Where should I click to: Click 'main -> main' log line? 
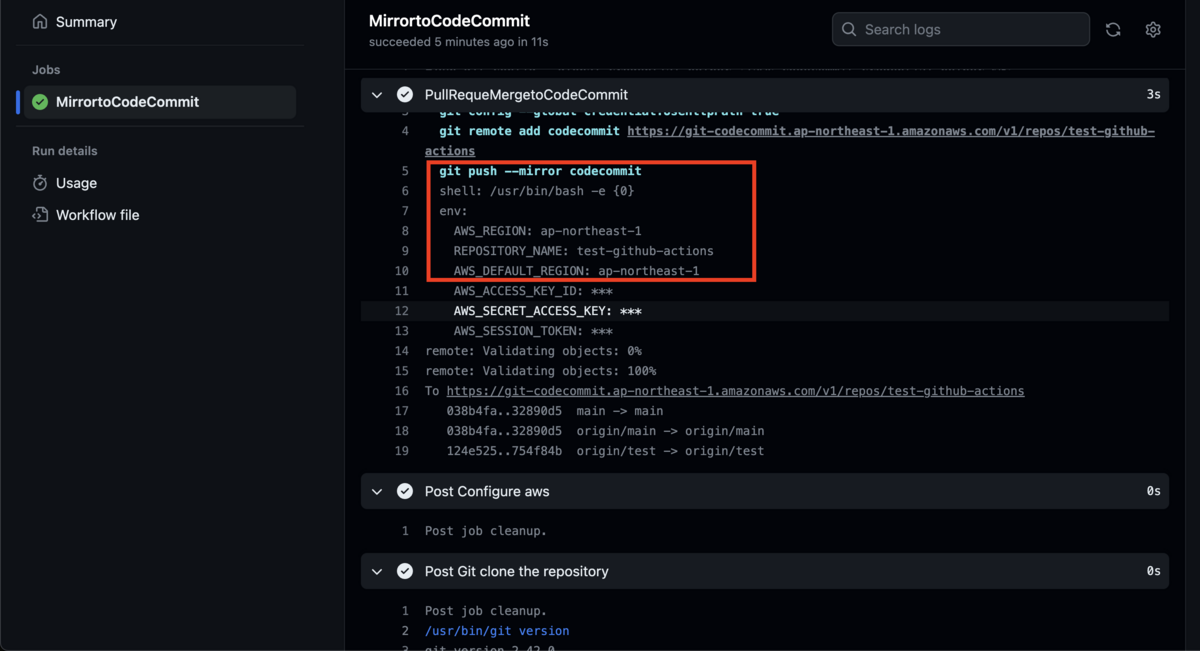[x=555, y=411]
